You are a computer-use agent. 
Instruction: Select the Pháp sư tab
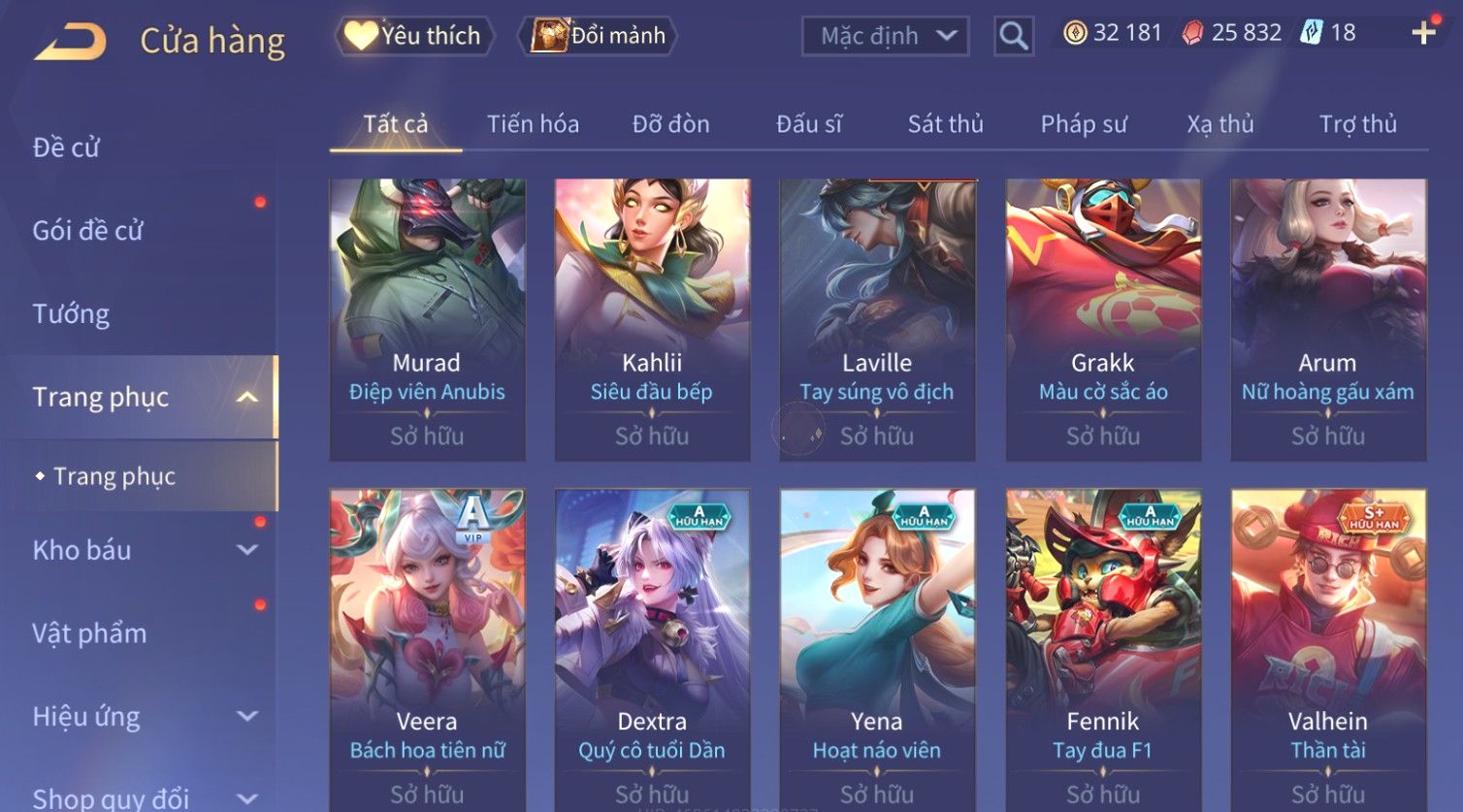(1084, 124)
